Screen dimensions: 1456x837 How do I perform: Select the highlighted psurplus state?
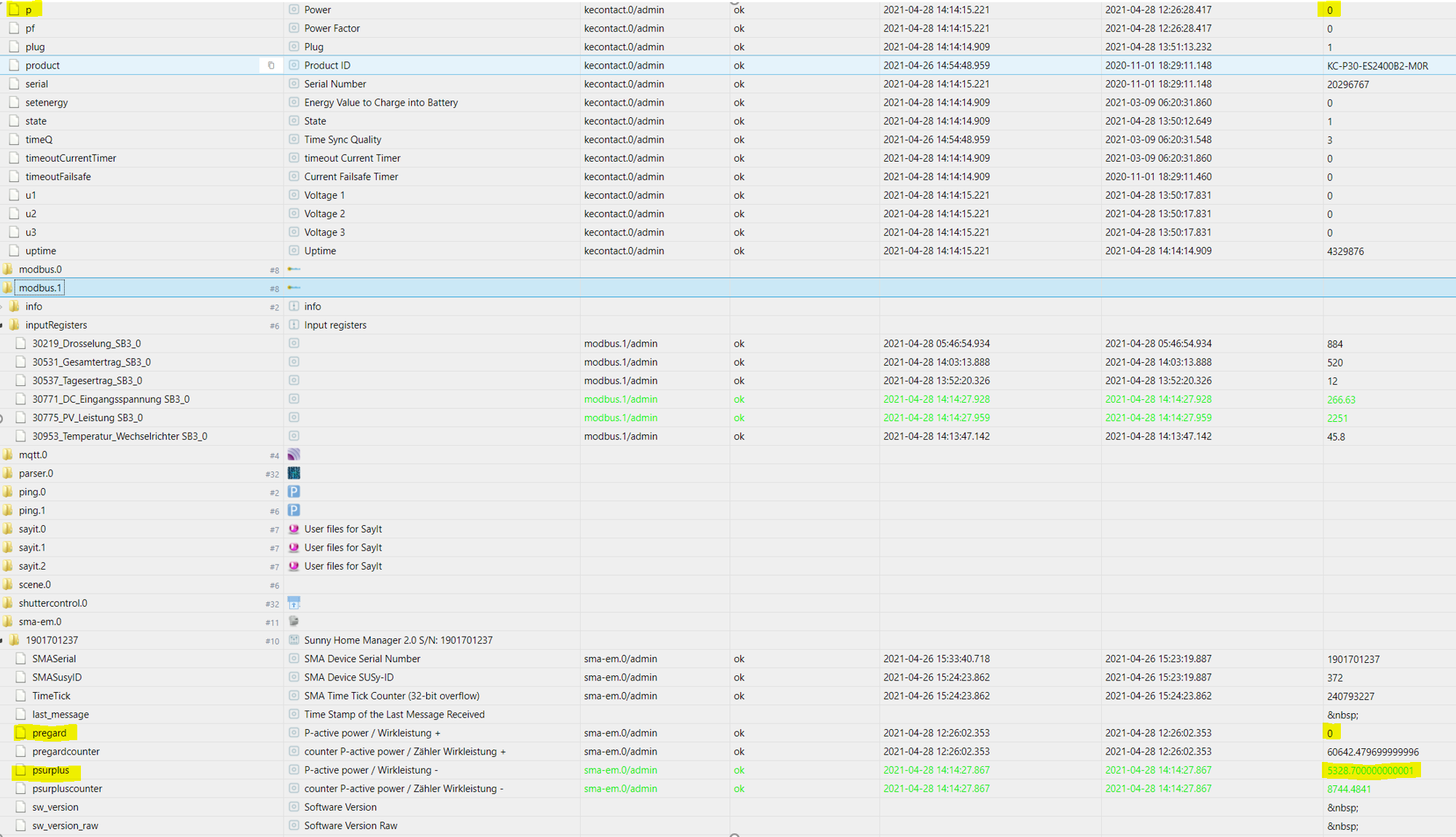50,770
